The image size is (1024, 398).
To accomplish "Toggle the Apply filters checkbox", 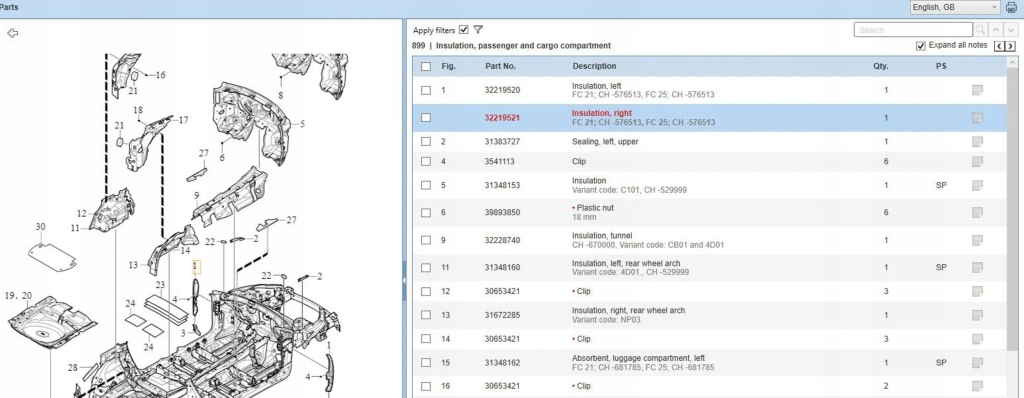I will click(464, 29).
